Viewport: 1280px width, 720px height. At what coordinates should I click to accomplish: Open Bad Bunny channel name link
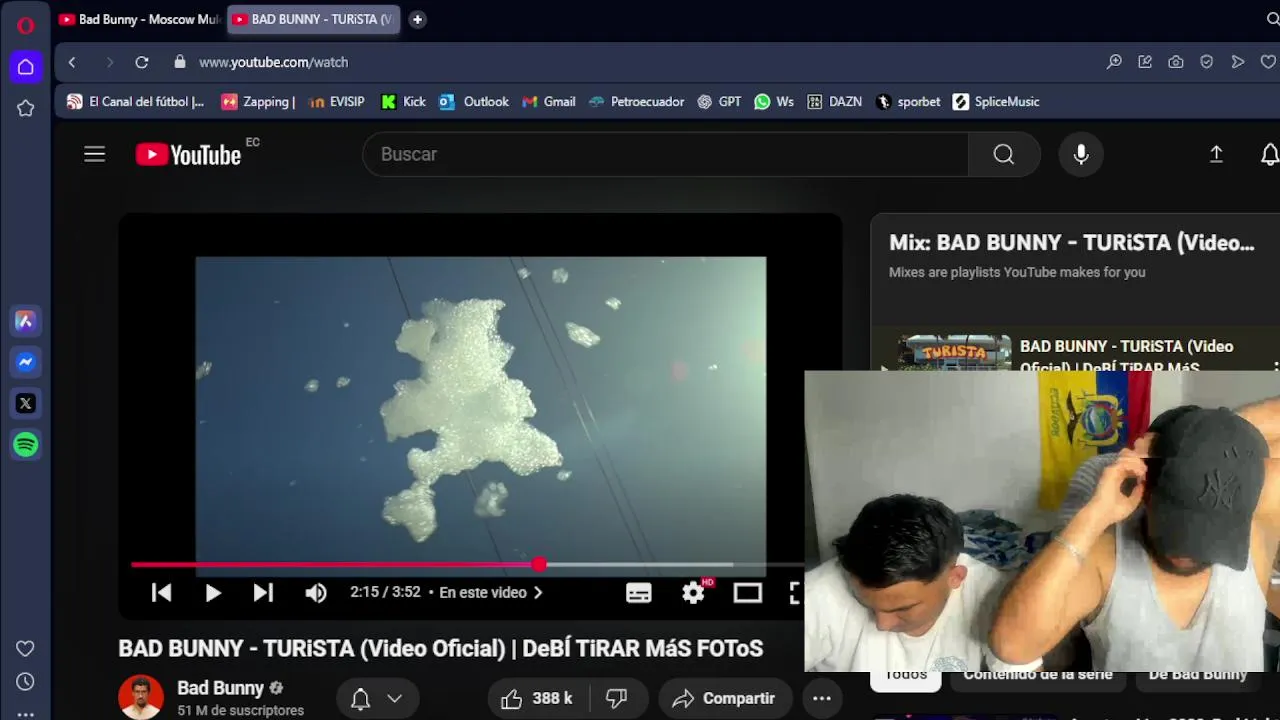[x=220, y=688]
